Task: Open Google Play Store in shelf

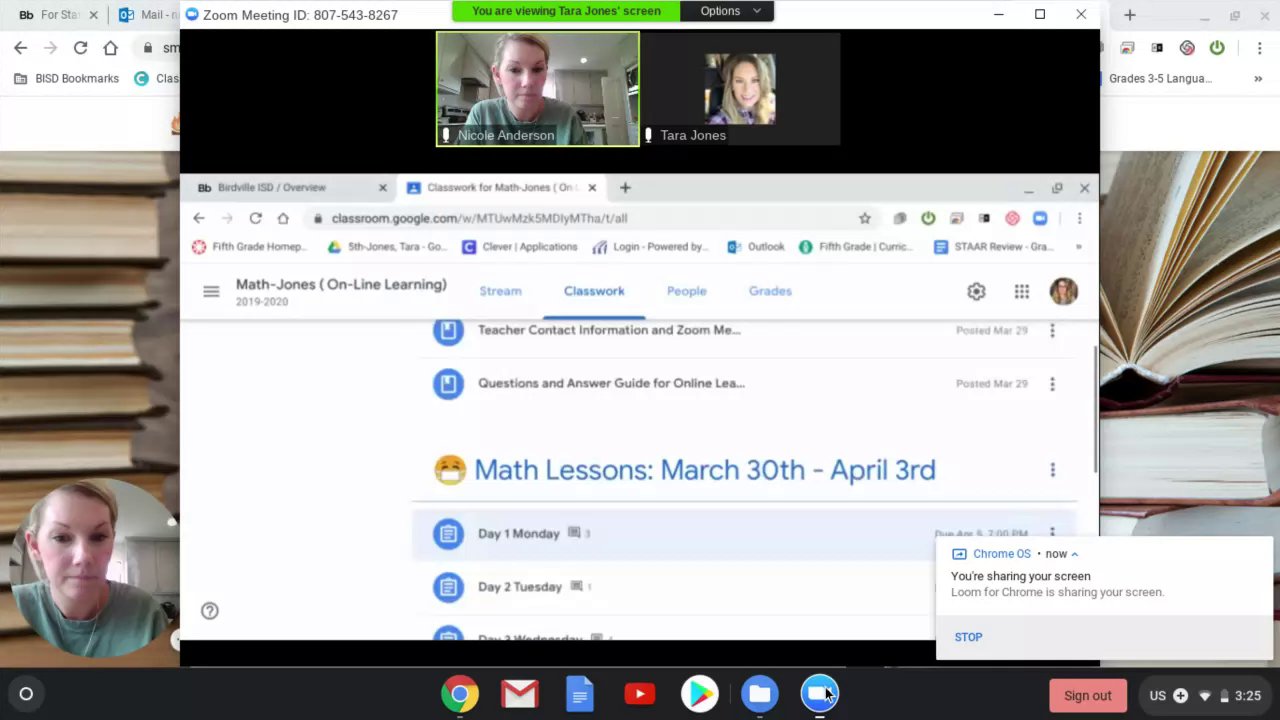Action: coord(700,694)
